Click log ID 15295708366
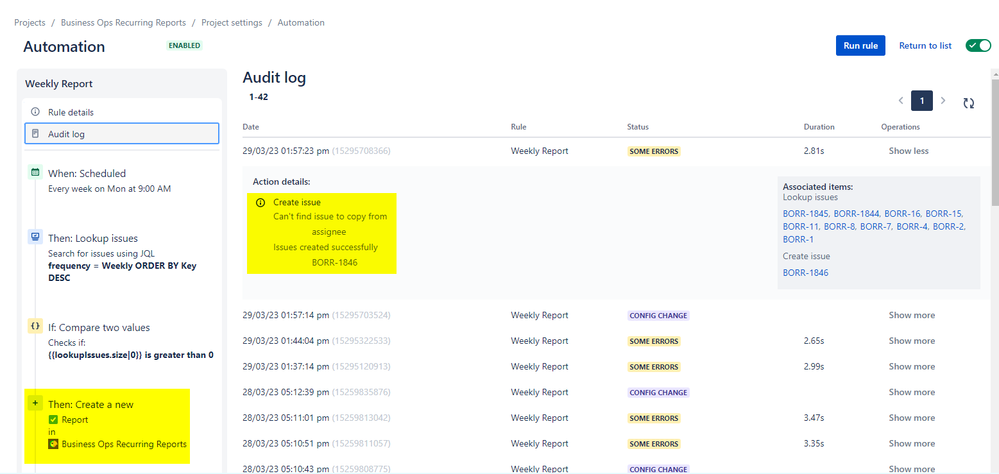Viewport: 999px width, 474px height. [x=361, y=151]
